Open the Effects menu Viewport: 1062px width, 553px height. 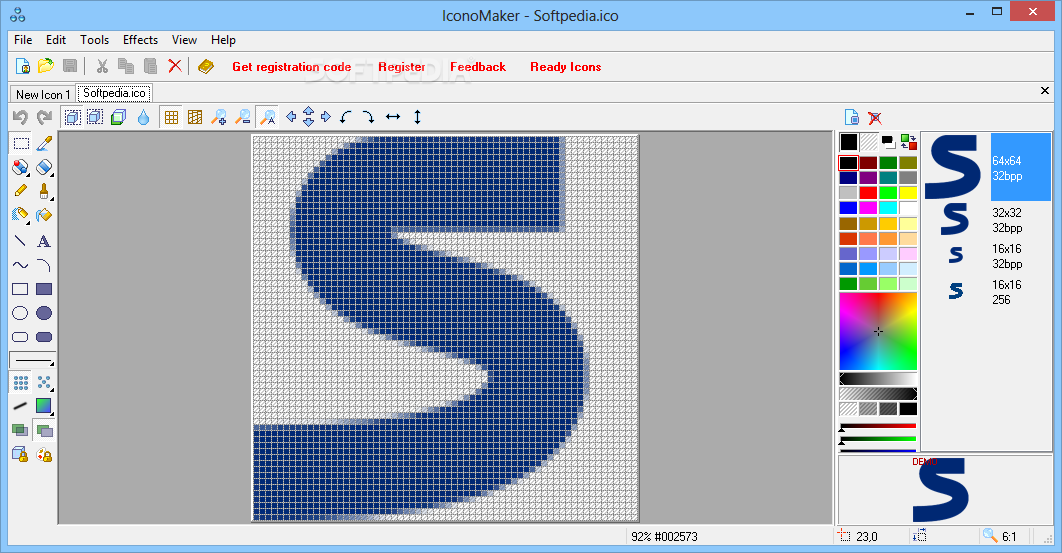coord(140,40)
